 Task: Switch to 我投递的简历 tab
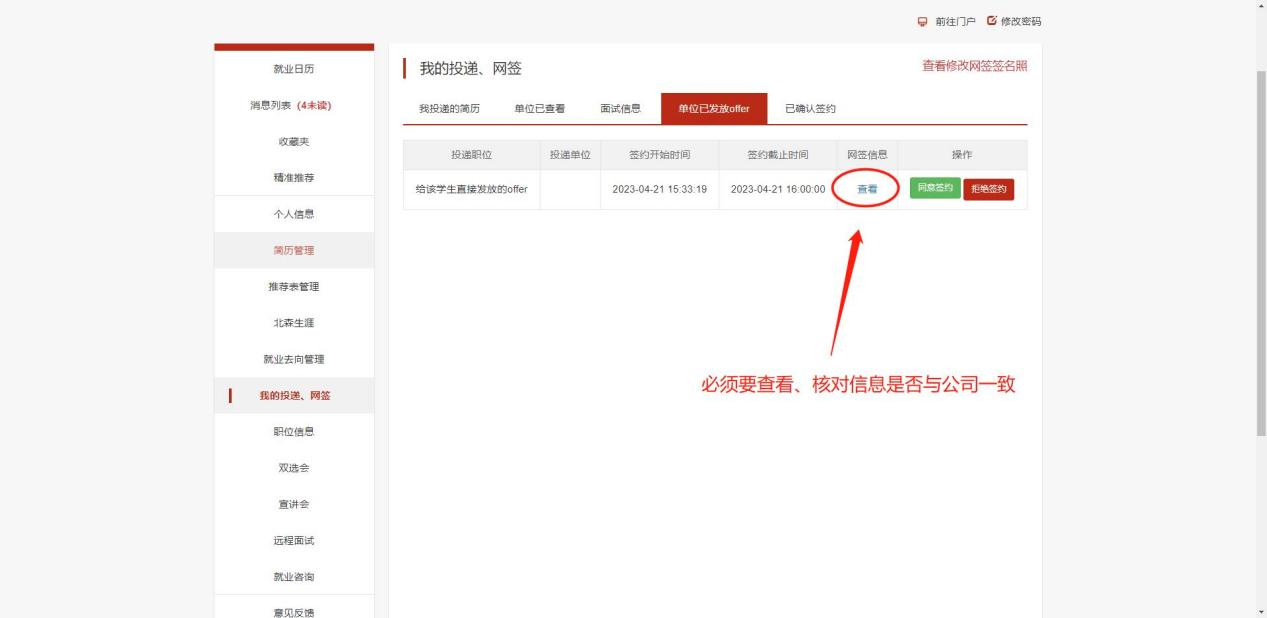tap(449, 108)
